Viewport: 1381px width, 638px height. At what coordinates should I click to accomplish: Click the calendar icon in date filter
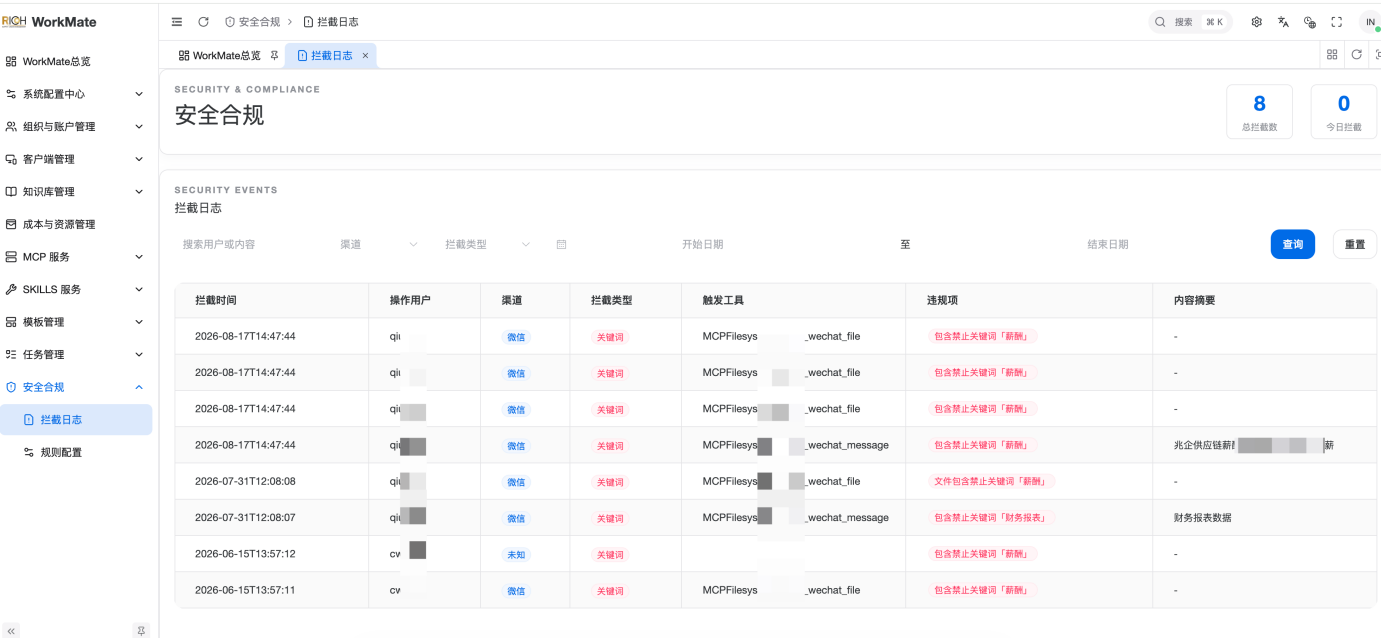(561, 244)
